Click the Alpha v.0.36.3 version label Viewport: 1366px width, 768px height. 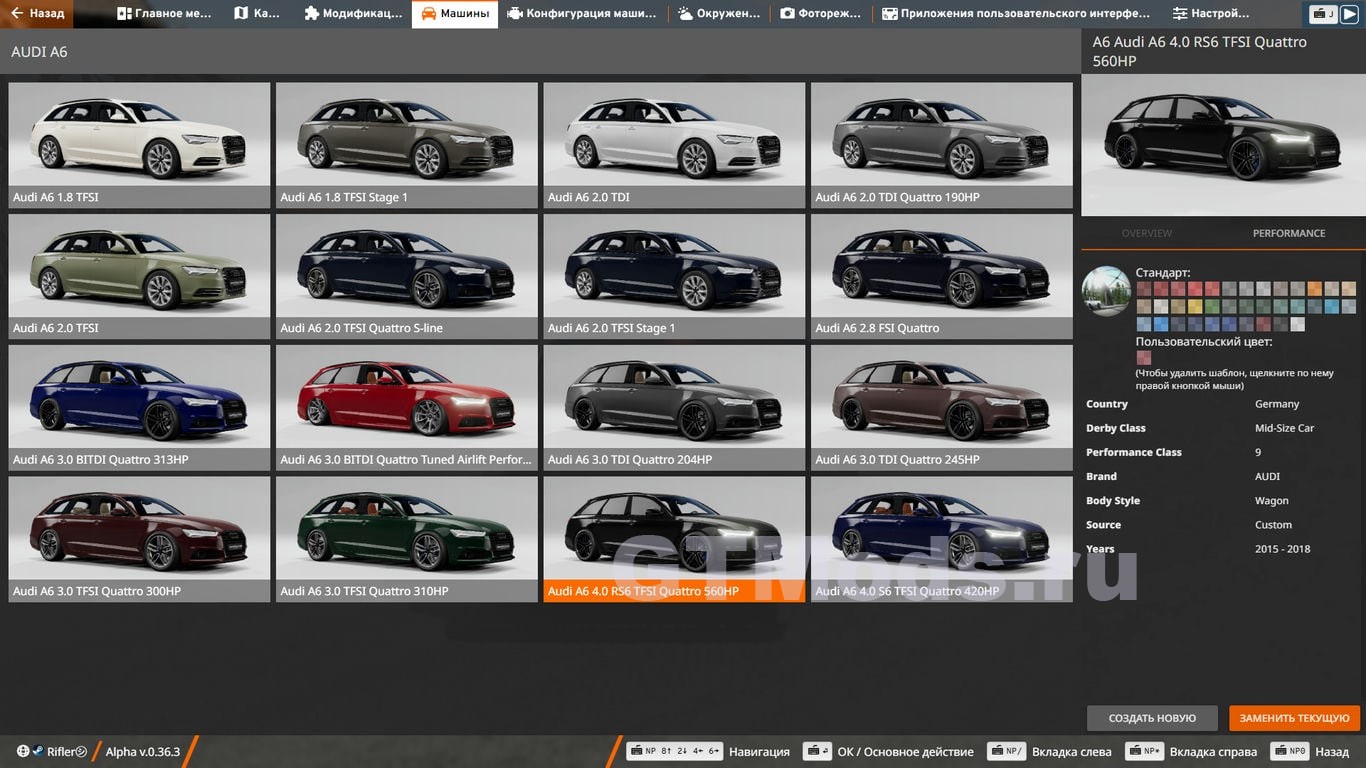pyautogui.click(x=143, y=752)
